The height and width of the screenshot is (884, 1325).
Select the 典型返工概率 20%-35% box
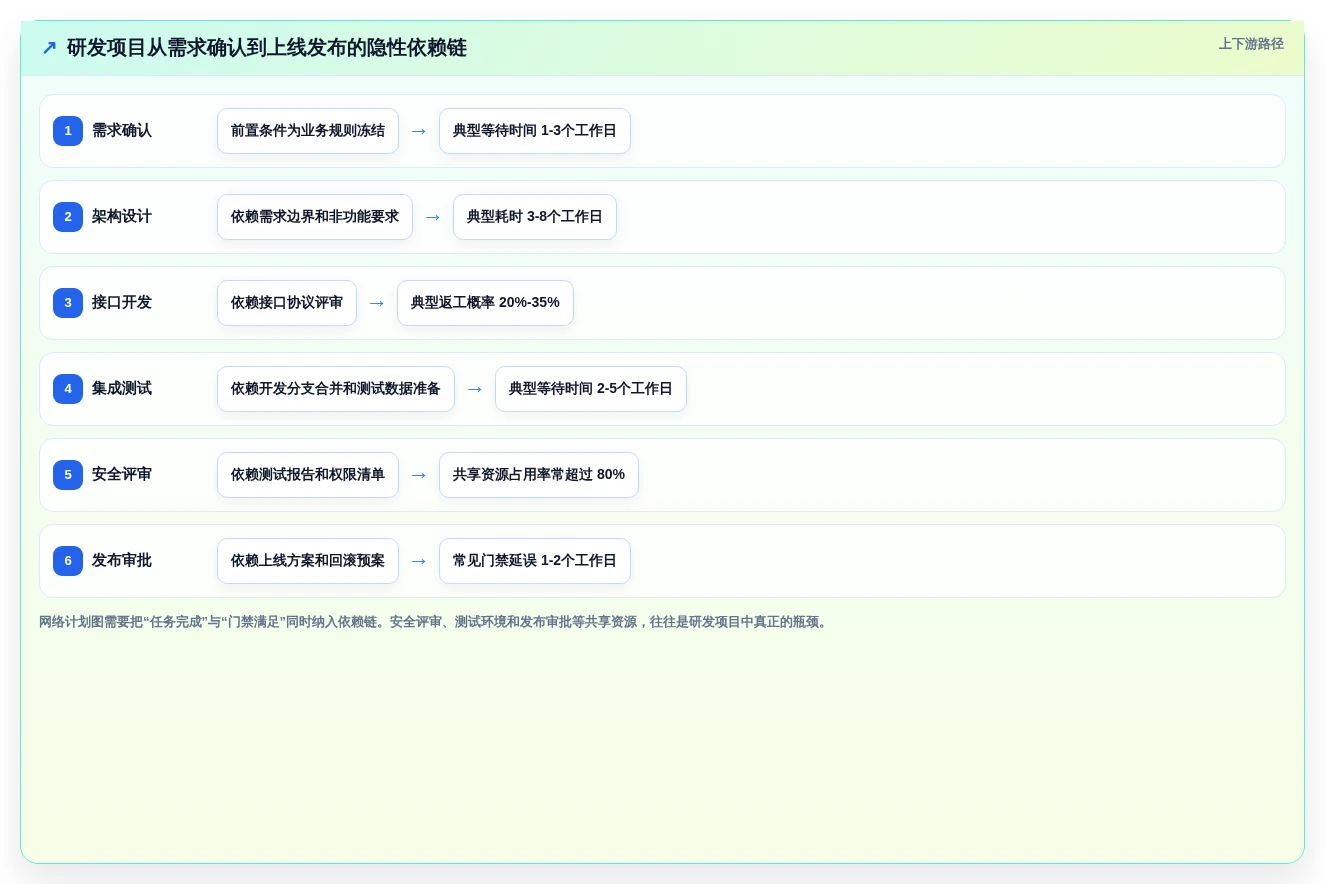click(485, 303)
